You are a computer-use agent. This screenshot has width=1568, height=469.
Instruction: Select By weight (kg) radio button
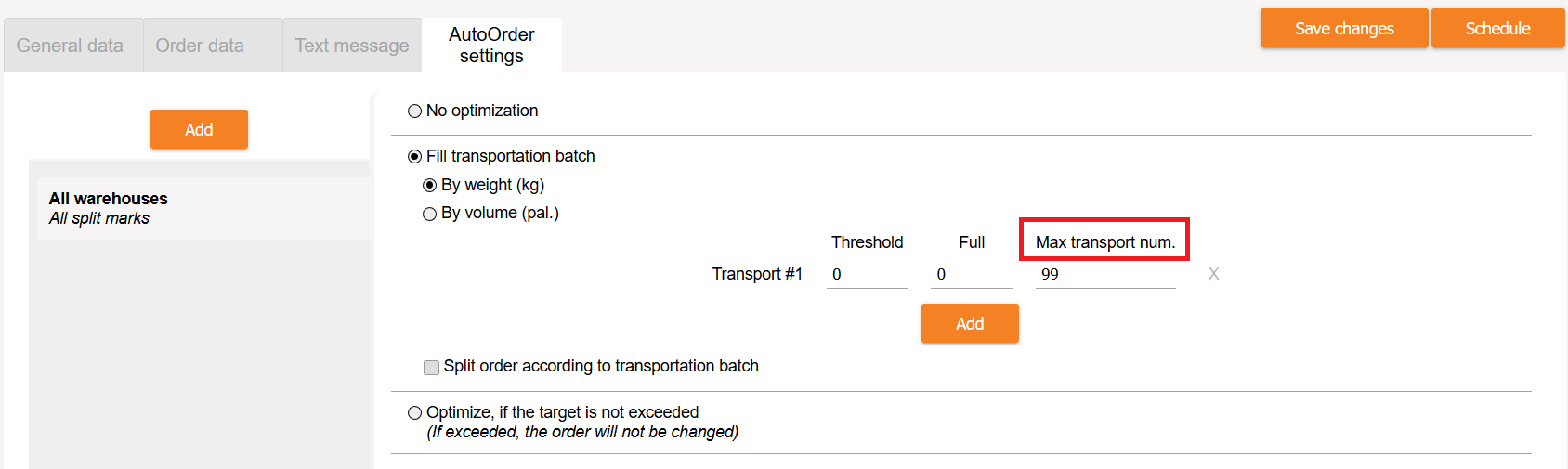(430, 186)
